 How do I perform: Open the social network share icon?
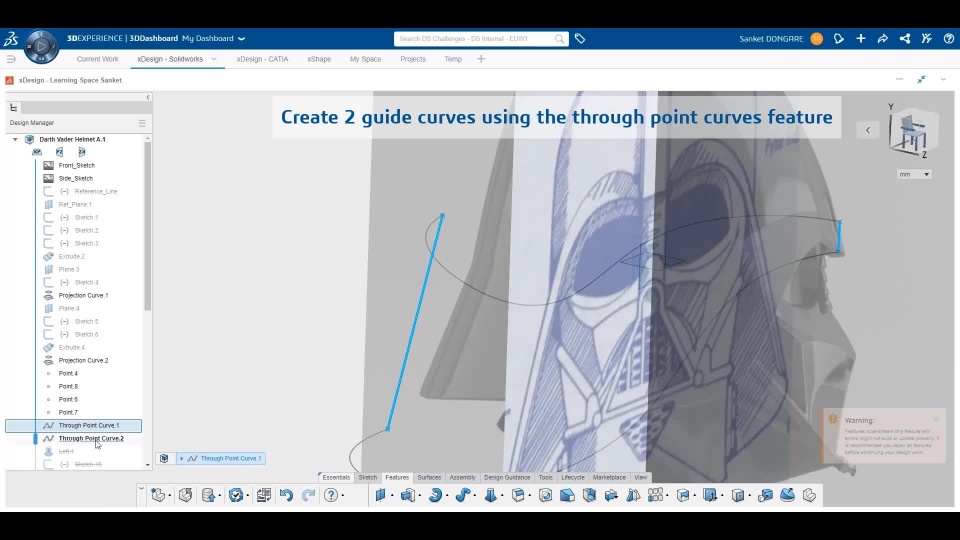point(905,39)
